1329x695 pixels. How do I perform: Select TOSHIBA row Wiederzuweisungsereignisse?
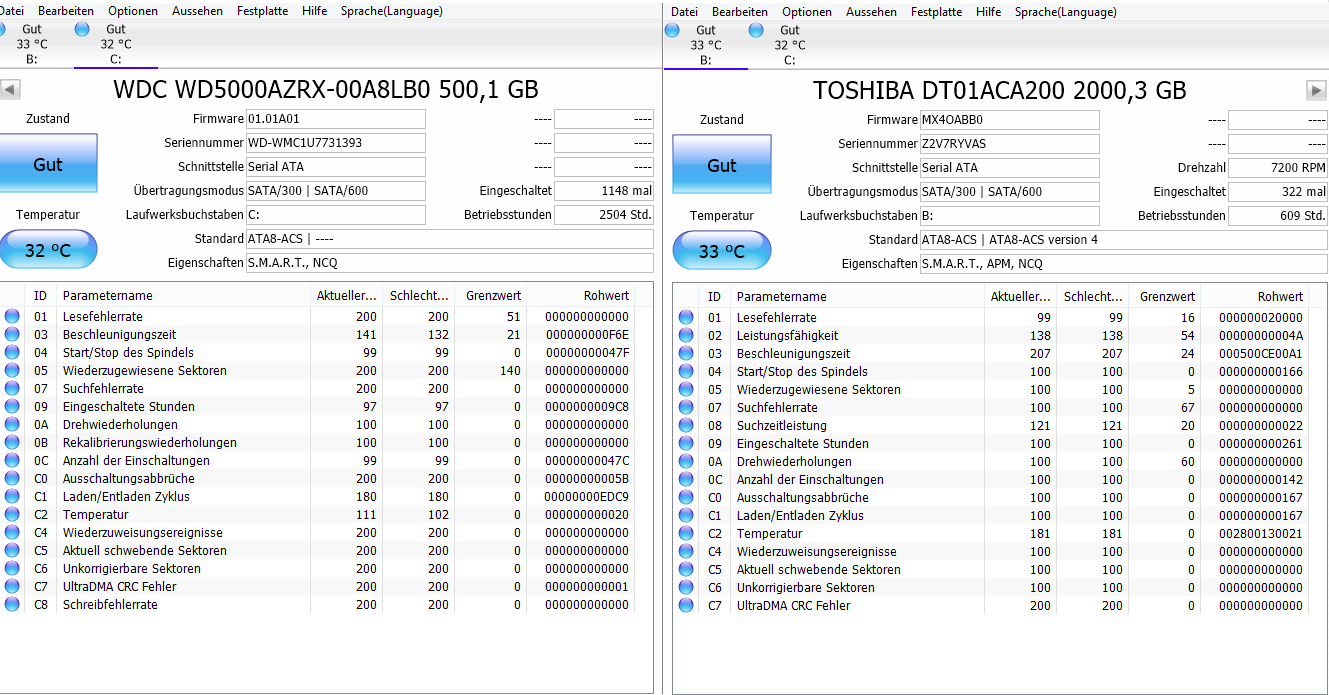point(992,551)
